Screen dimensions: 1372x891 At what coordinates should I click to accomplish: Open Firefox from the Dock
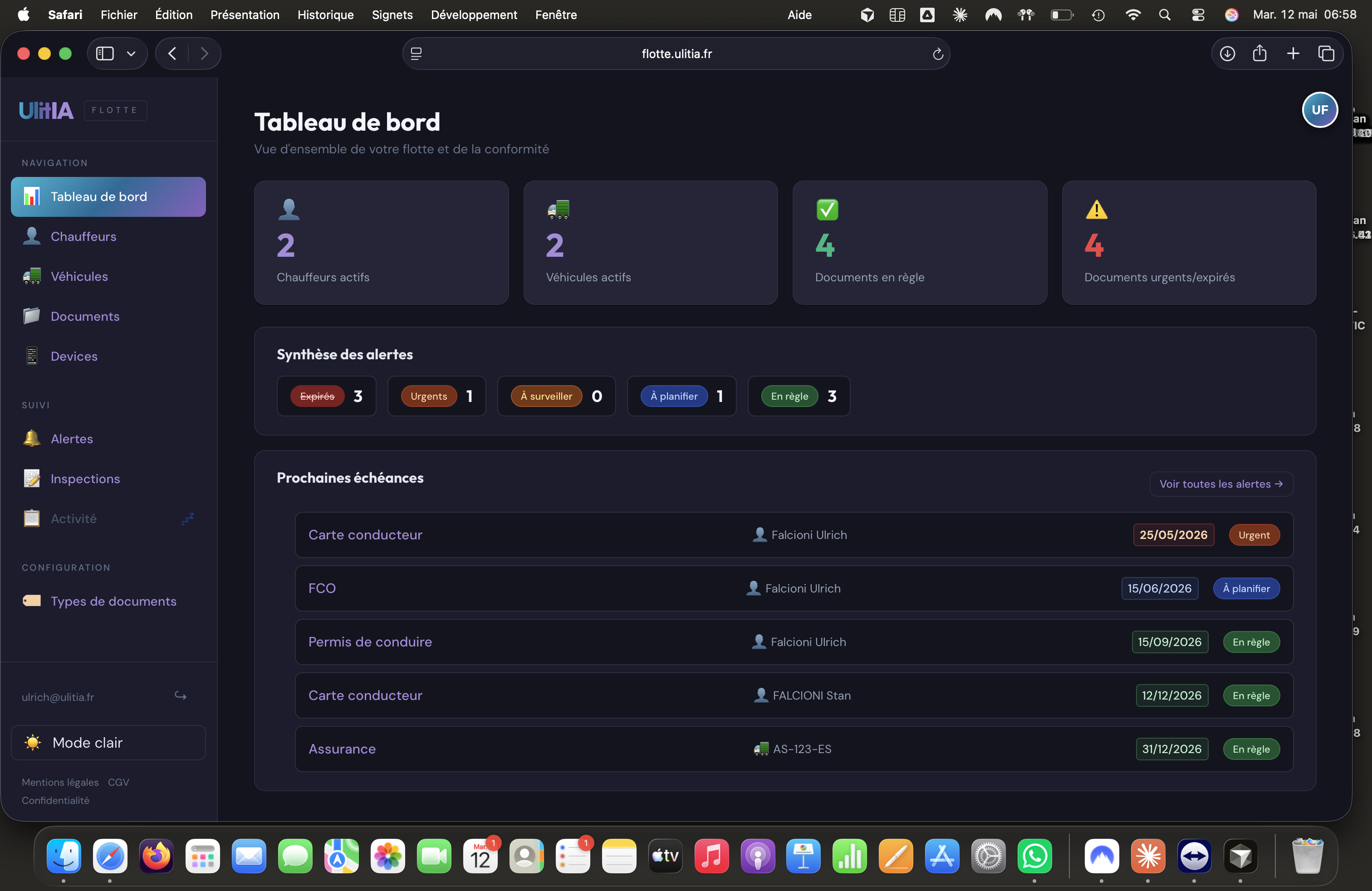pos(156,856)
